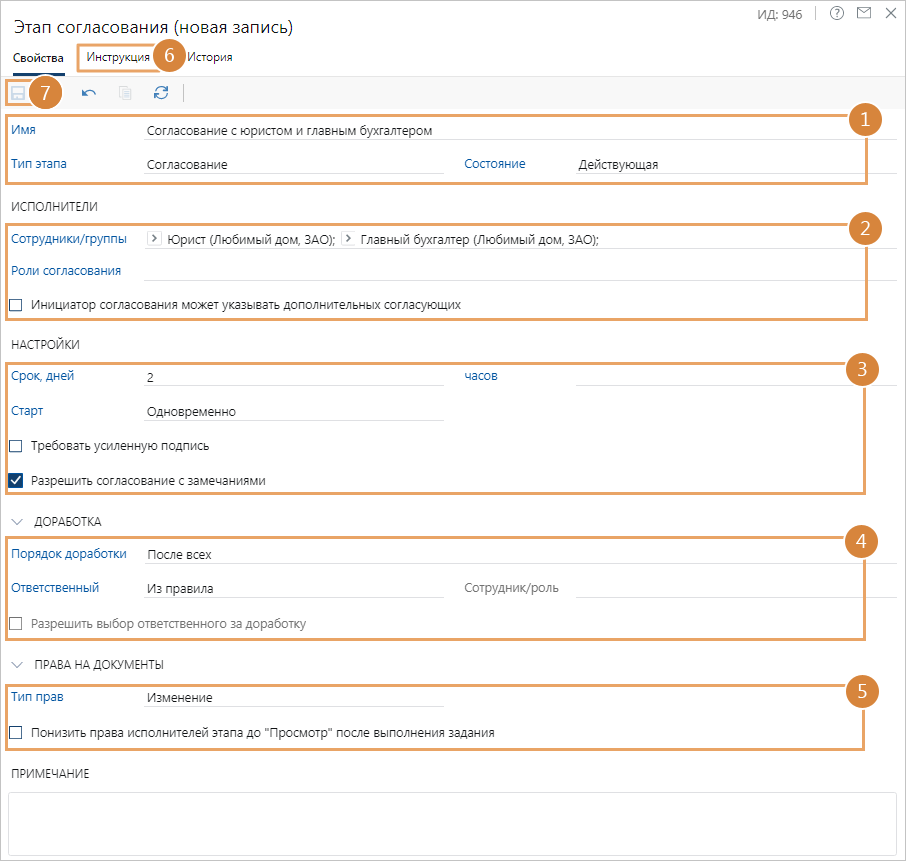
Task: Tick the initiator can add approvers checkbox
Action: click(x=16, y=304)
